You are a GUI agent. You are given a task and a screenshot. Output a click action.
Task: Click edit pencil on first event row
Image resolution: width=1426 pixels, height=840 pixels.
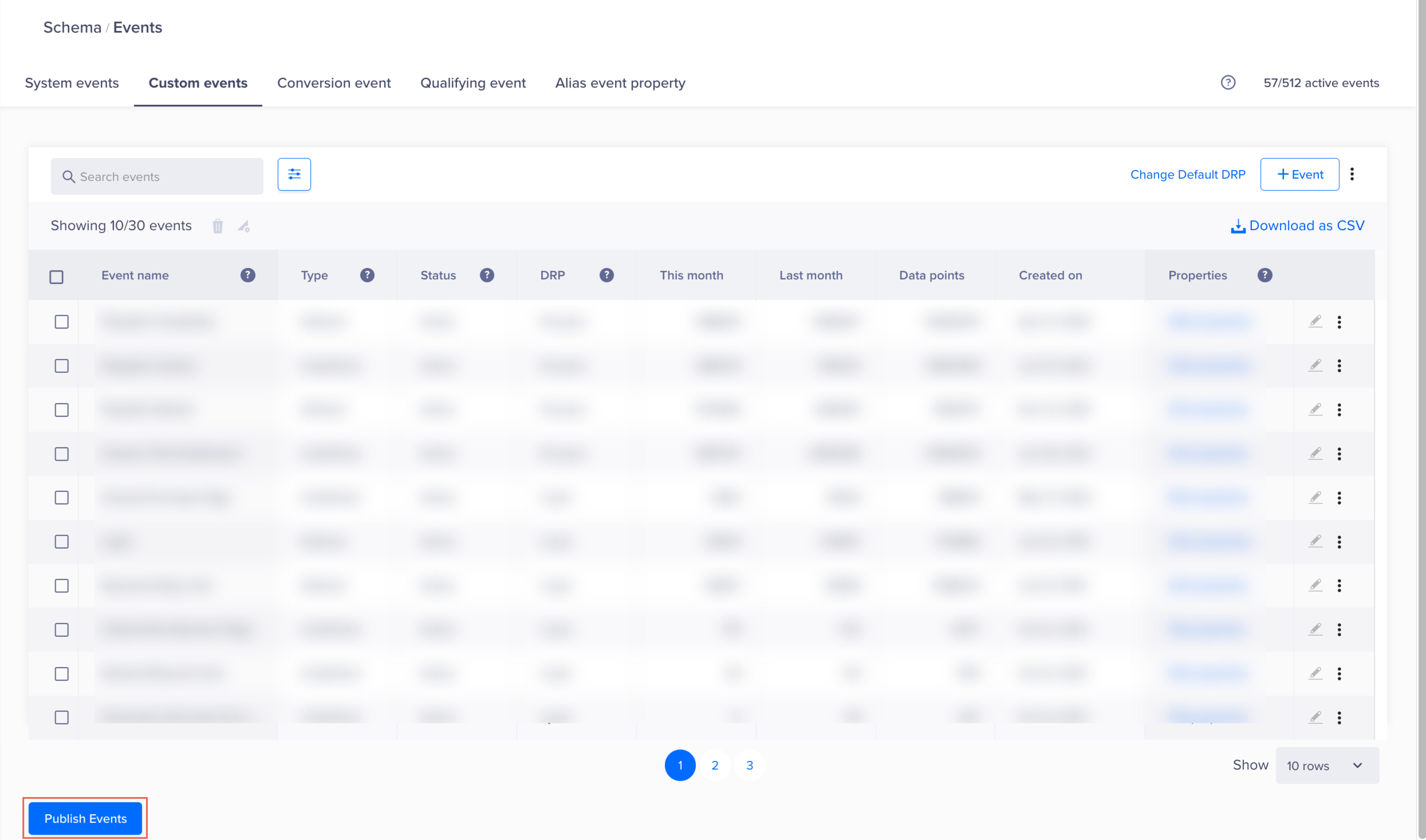(x=1315, y=322)
